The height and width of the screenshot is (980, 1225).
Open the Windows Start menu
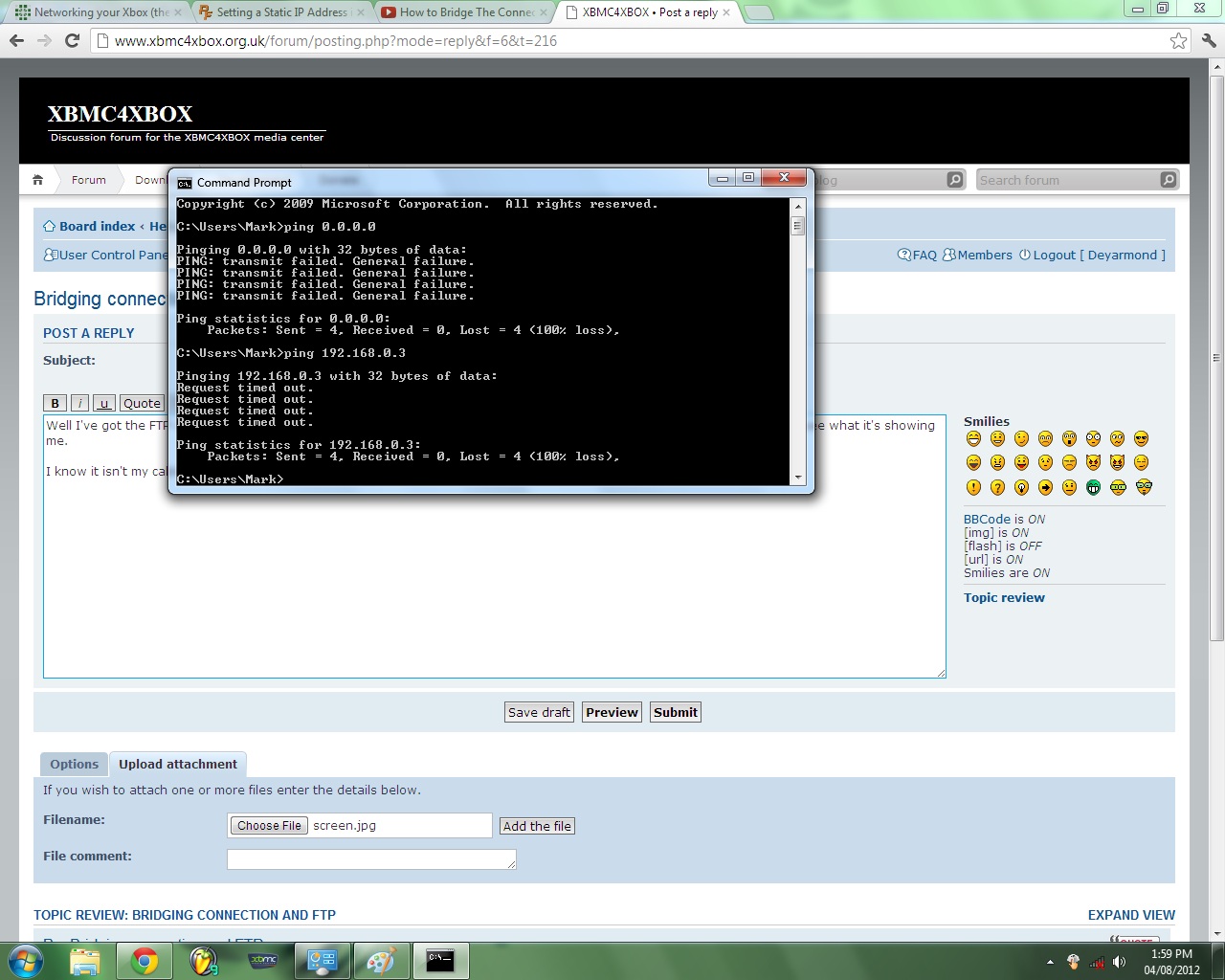26,961
